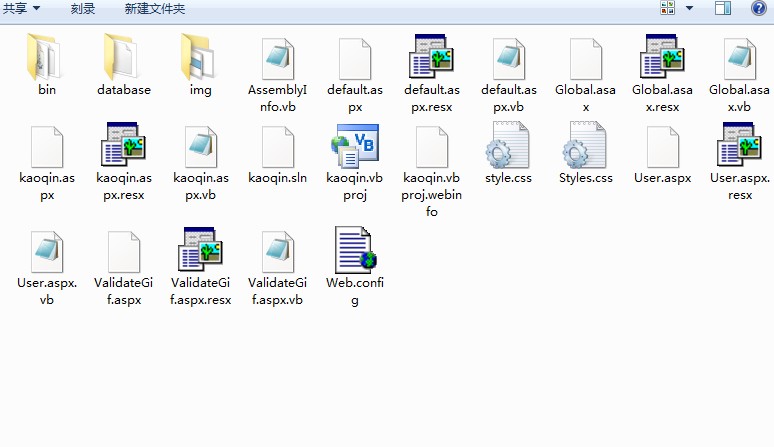Select the ValidateGif.aspx file icon
774x447 pixels.
coord(124,252)
